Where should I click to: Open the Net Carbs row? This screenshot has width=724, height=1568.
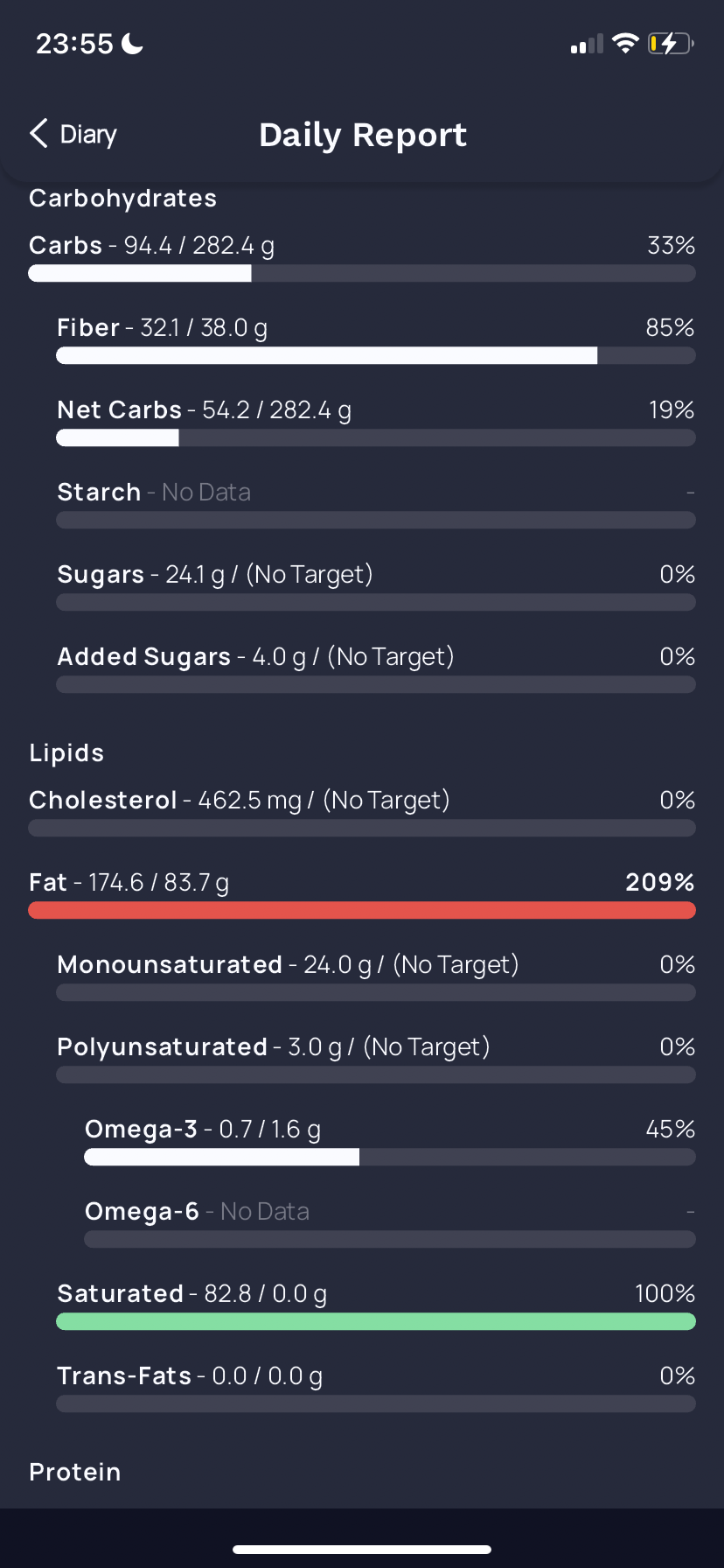(x=376, y=422)
